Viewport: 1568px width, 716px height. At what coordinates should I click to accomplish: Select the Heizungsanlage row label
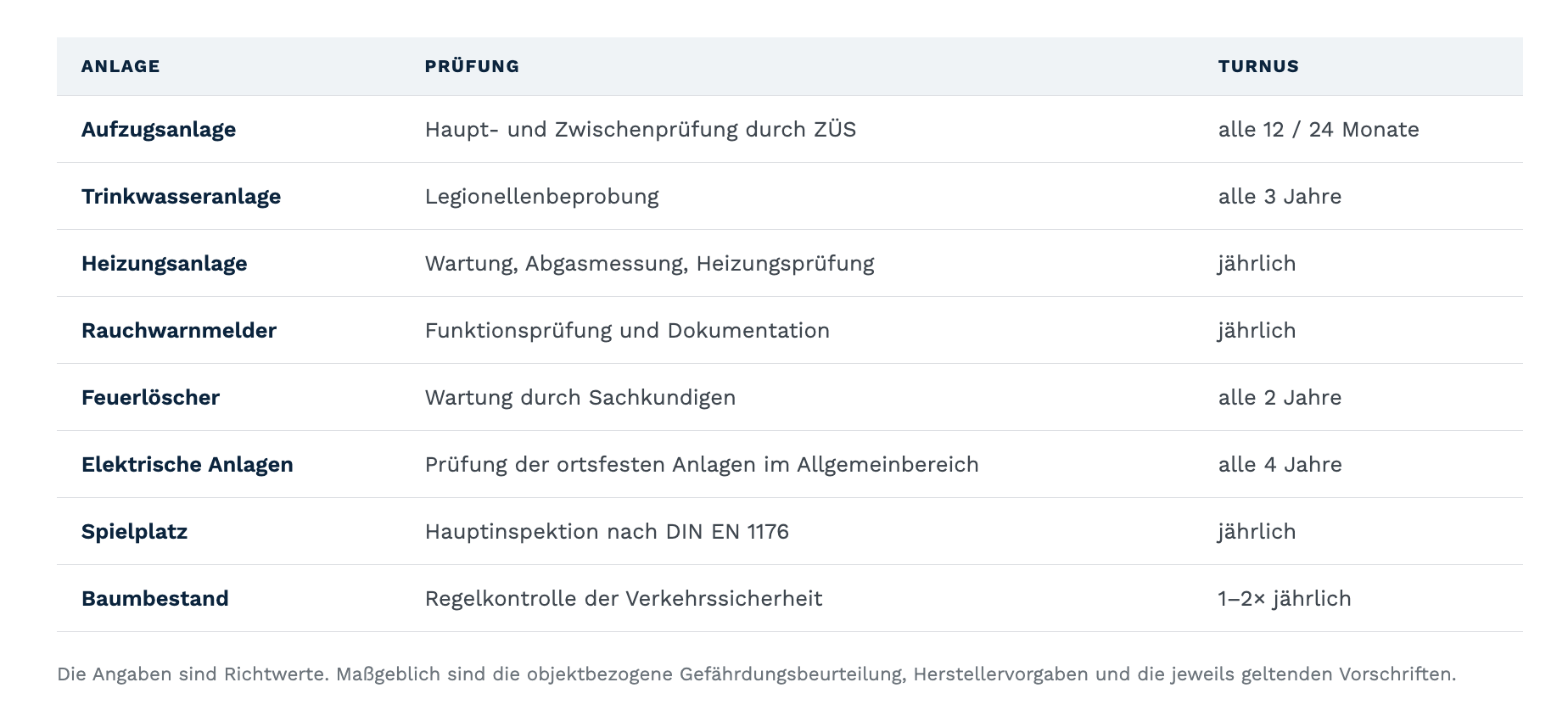pos(165,264)
